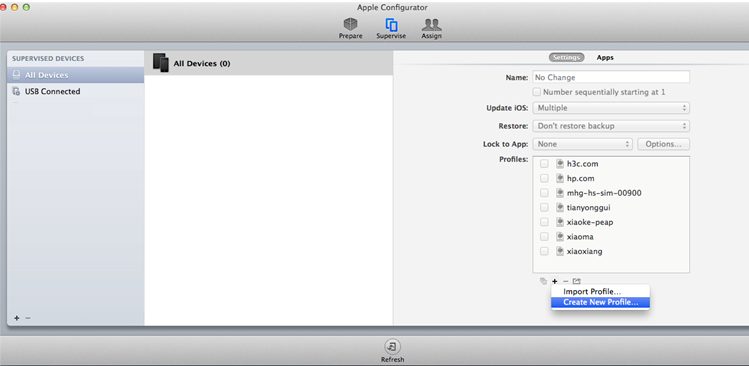
Task: Click the hp.com profile icon
Action: click(560, 178)
